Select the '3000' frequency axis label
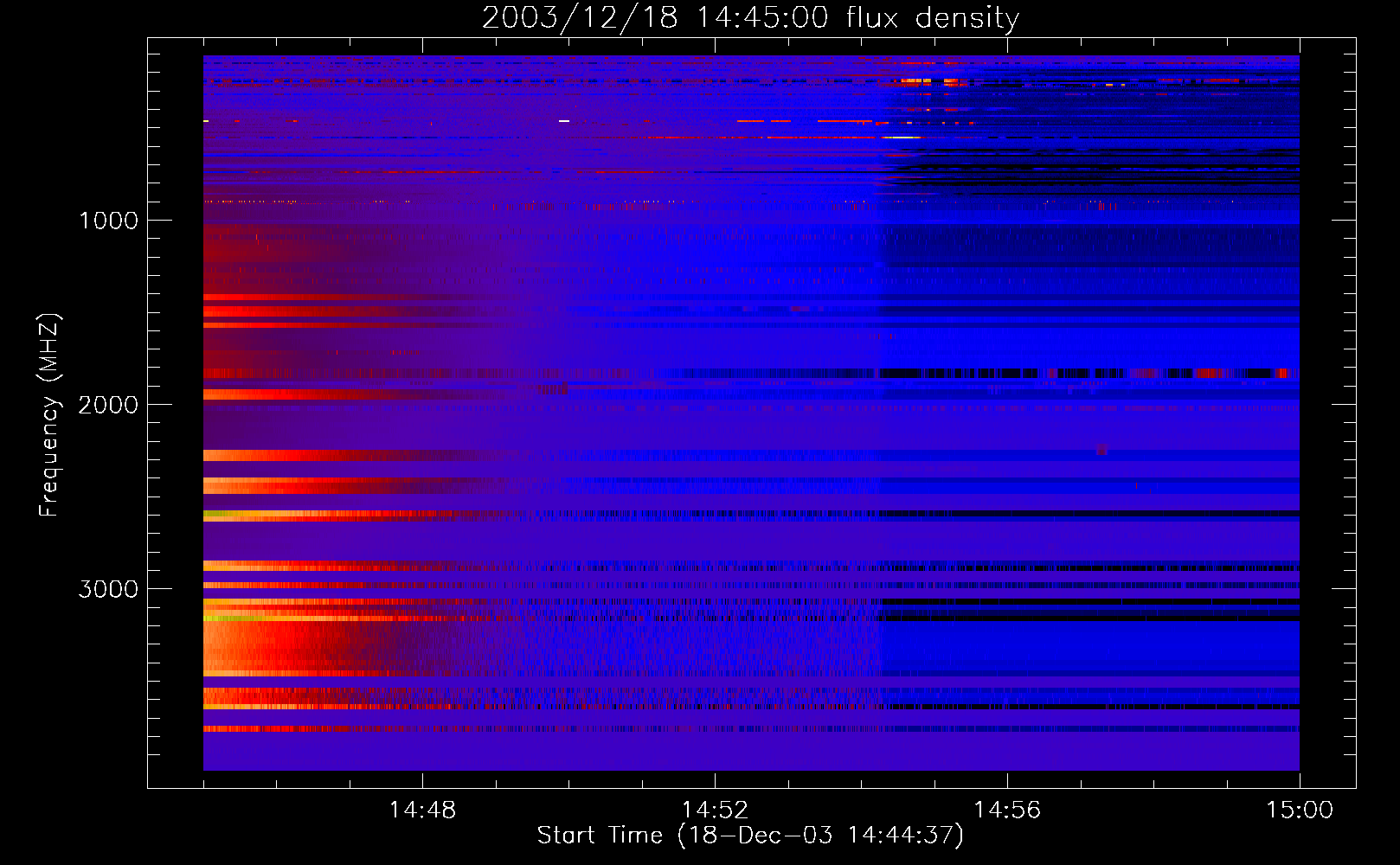 [108, 589]
